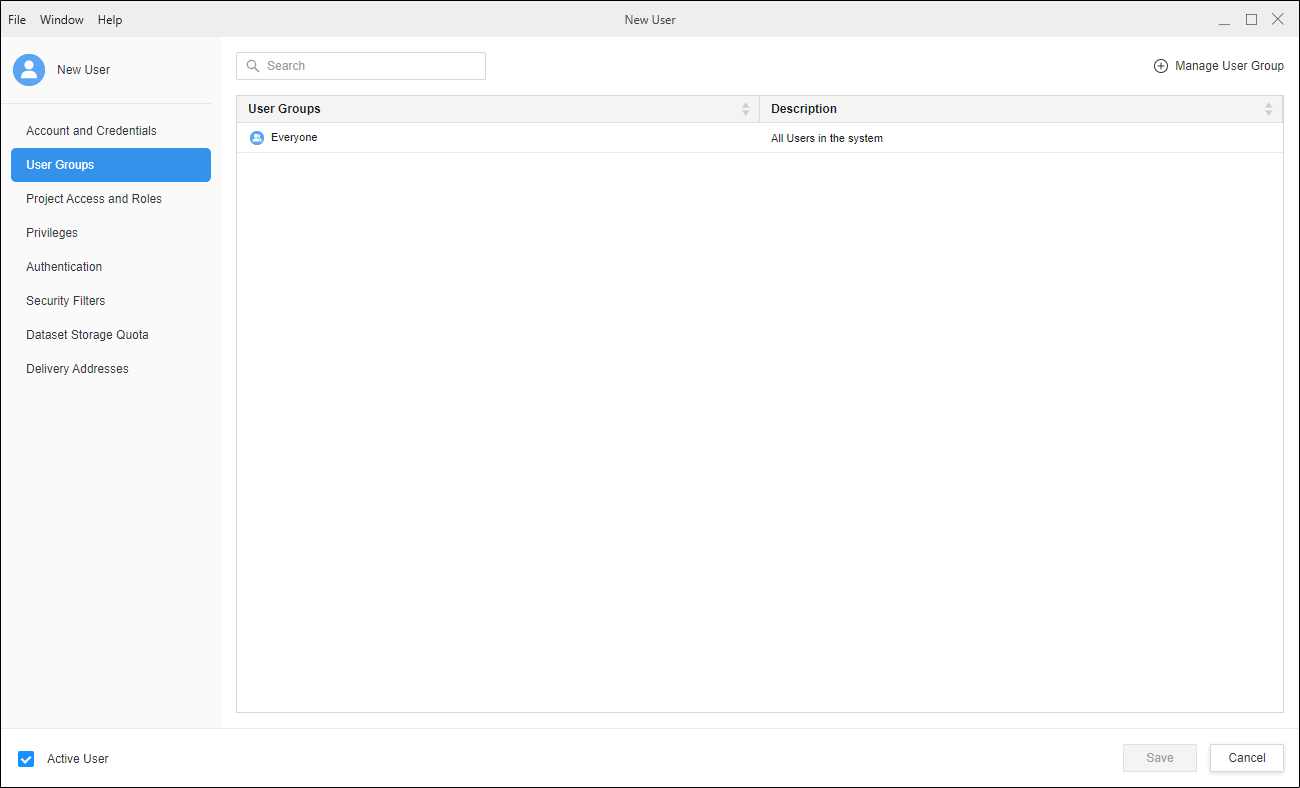1300x788 pixels.
Task: Click the Everyone group icon
Action: click(x=256, y=138)
